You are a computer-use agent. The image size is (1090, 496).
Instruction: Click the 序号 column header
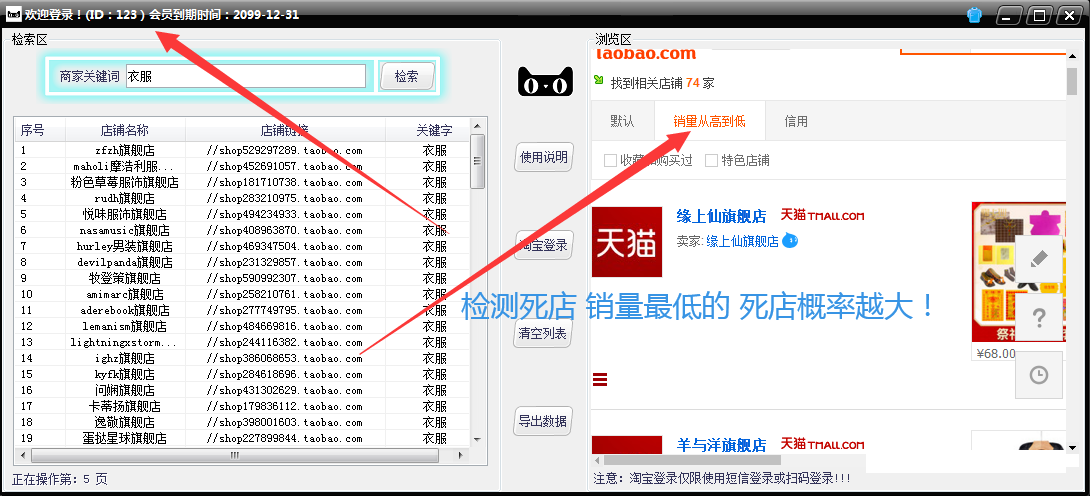[x=40, y=130]
